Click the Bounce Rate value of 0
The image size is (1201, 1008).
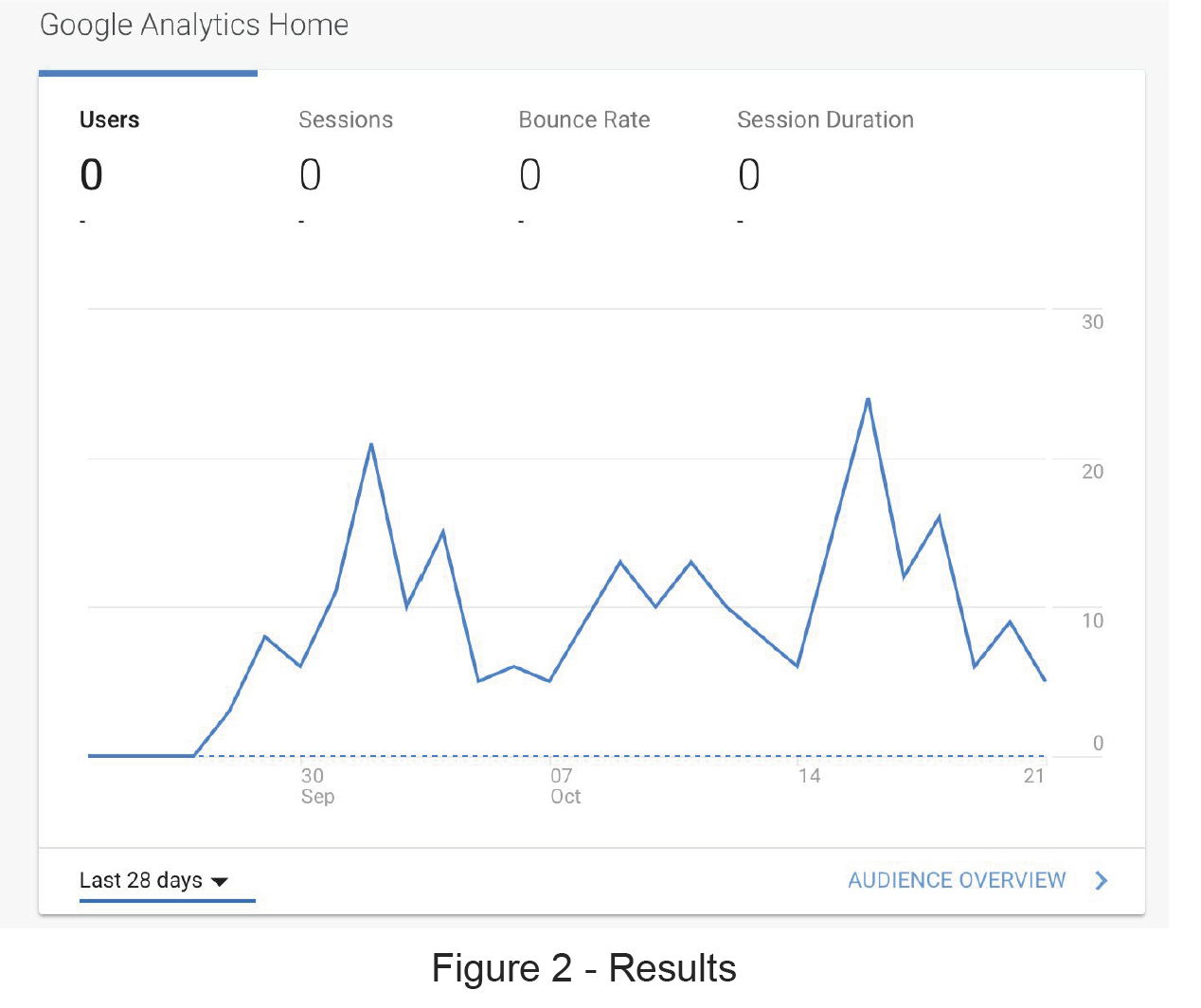click(530, 175)
